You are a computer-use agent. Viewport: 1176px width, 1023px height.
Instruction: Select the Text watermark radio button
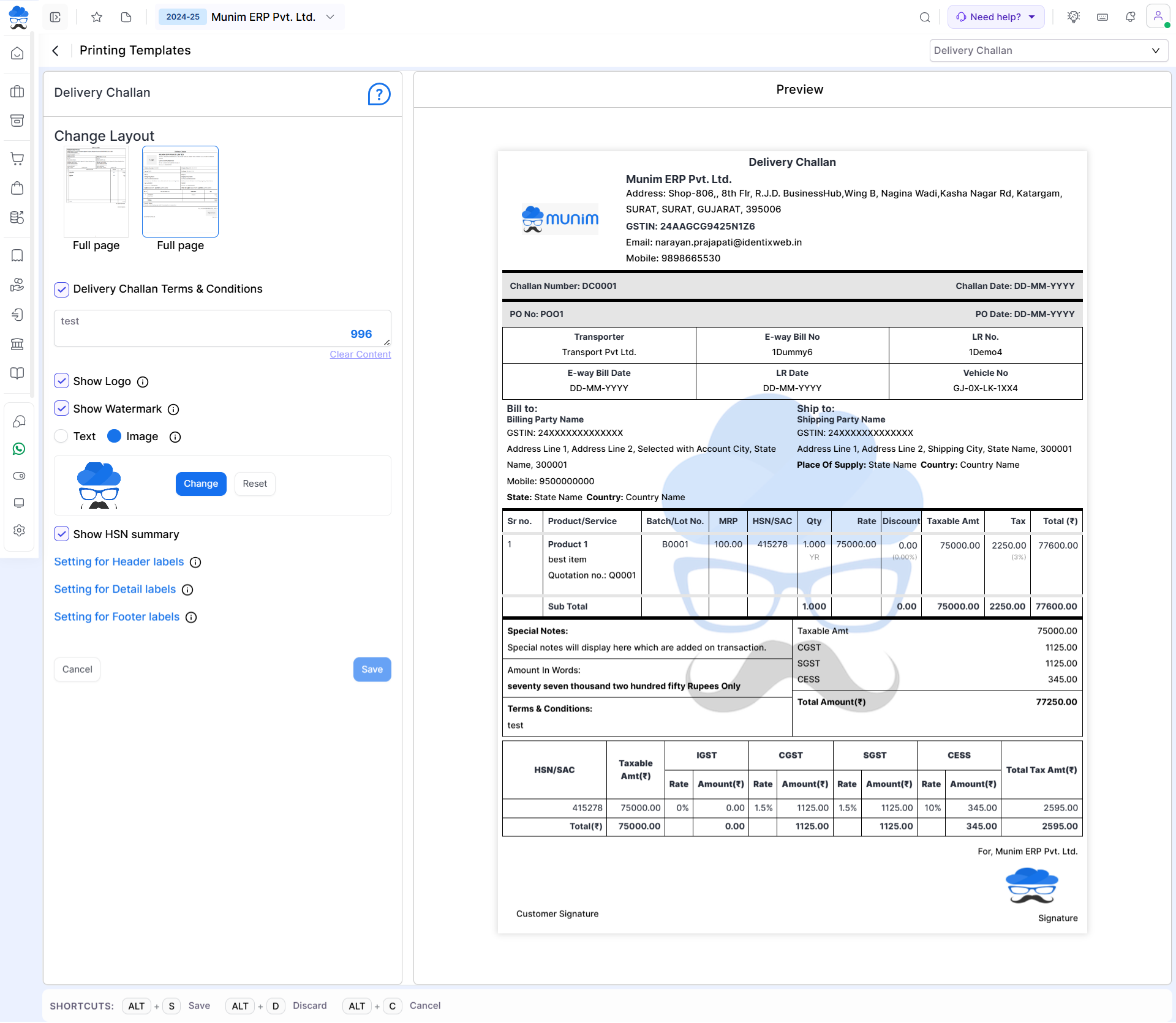click(61, 436)
